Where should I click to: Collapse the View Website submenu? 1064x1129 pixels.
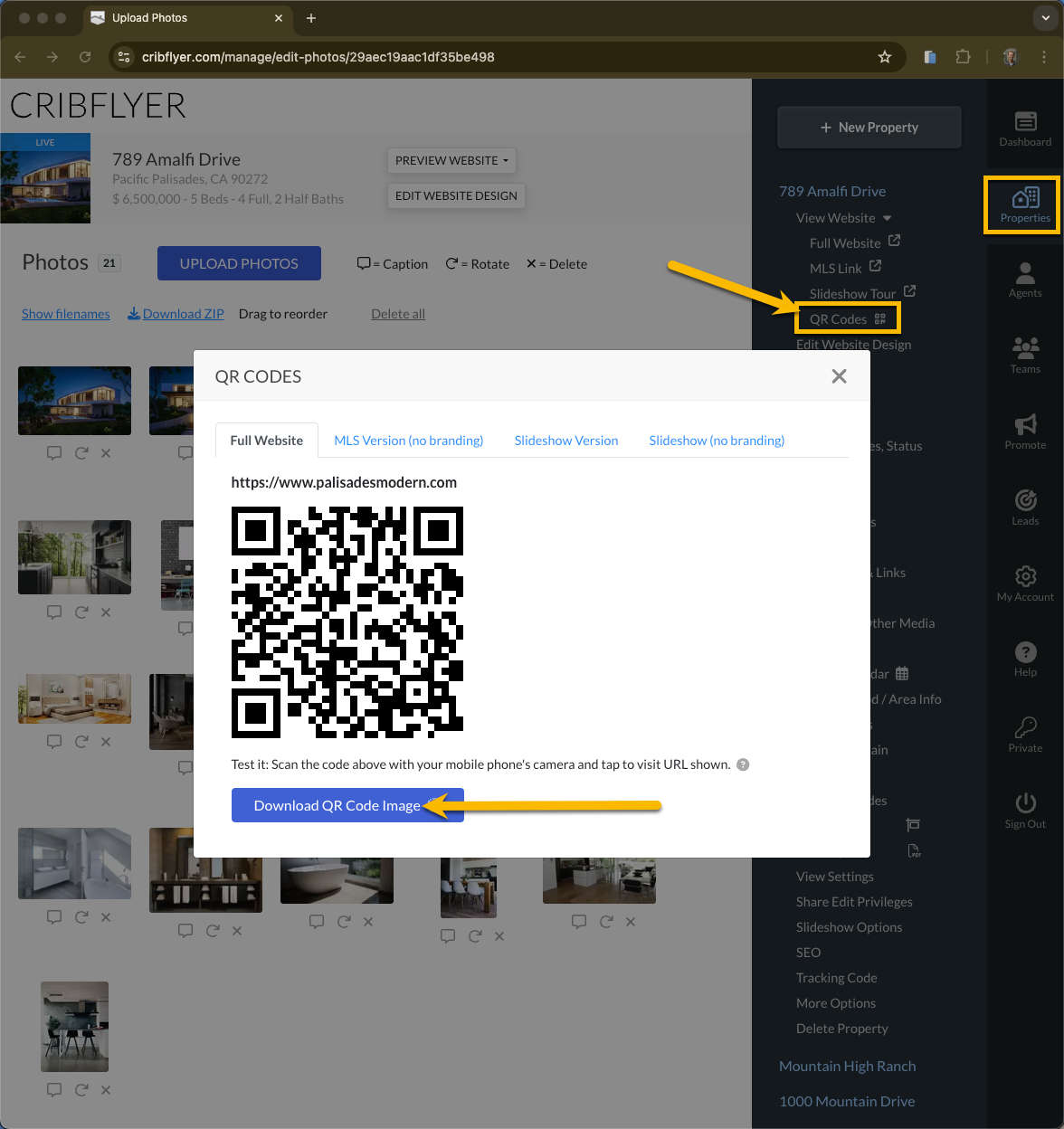coord(887,218)
